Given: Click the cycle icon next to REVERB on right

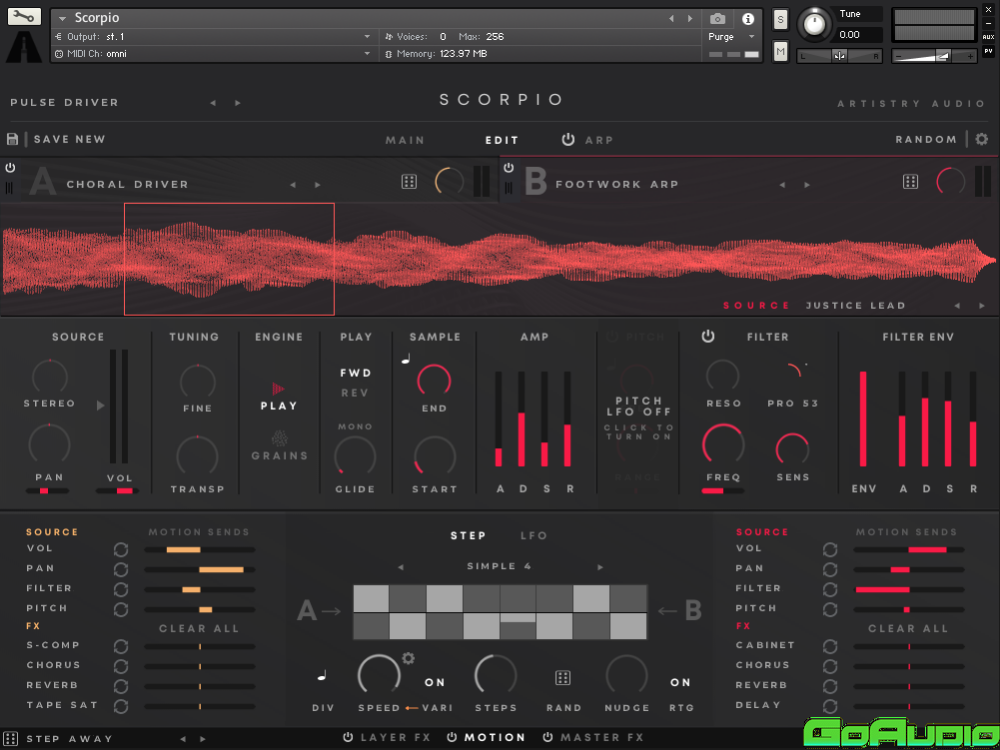Looking at the screenshot, I should [830, 686].
